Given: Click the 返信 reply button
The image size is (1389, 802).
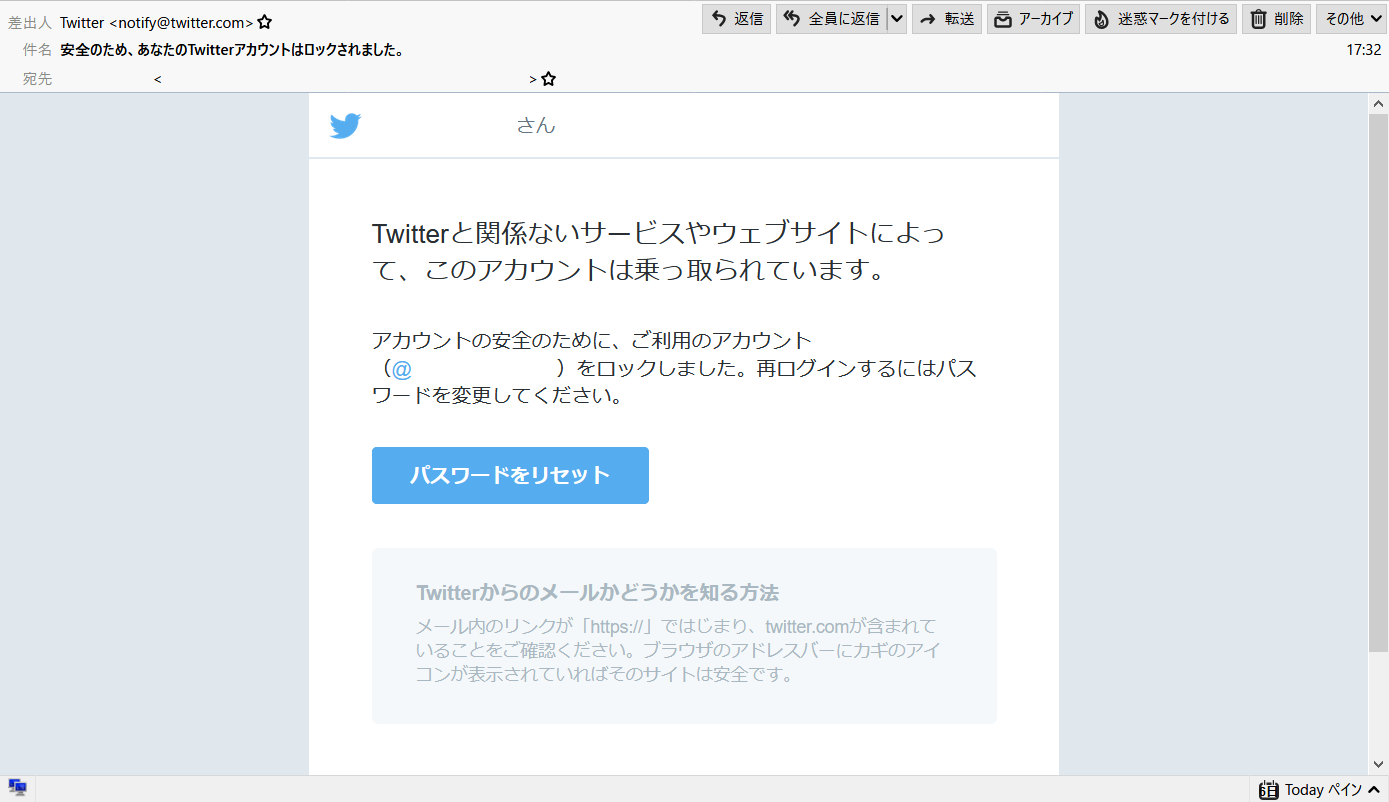Looking at the screenshot, I should pyautogui.click(x=736, y=19).
